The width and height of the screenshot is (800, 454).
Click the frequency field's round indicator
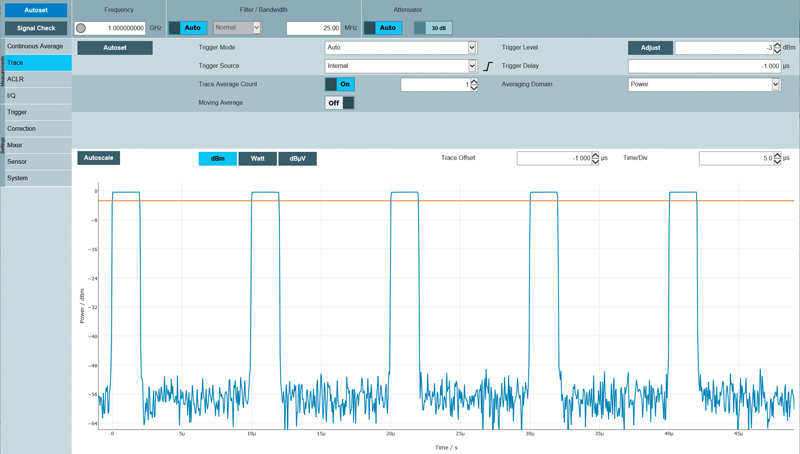coord(81,28)
